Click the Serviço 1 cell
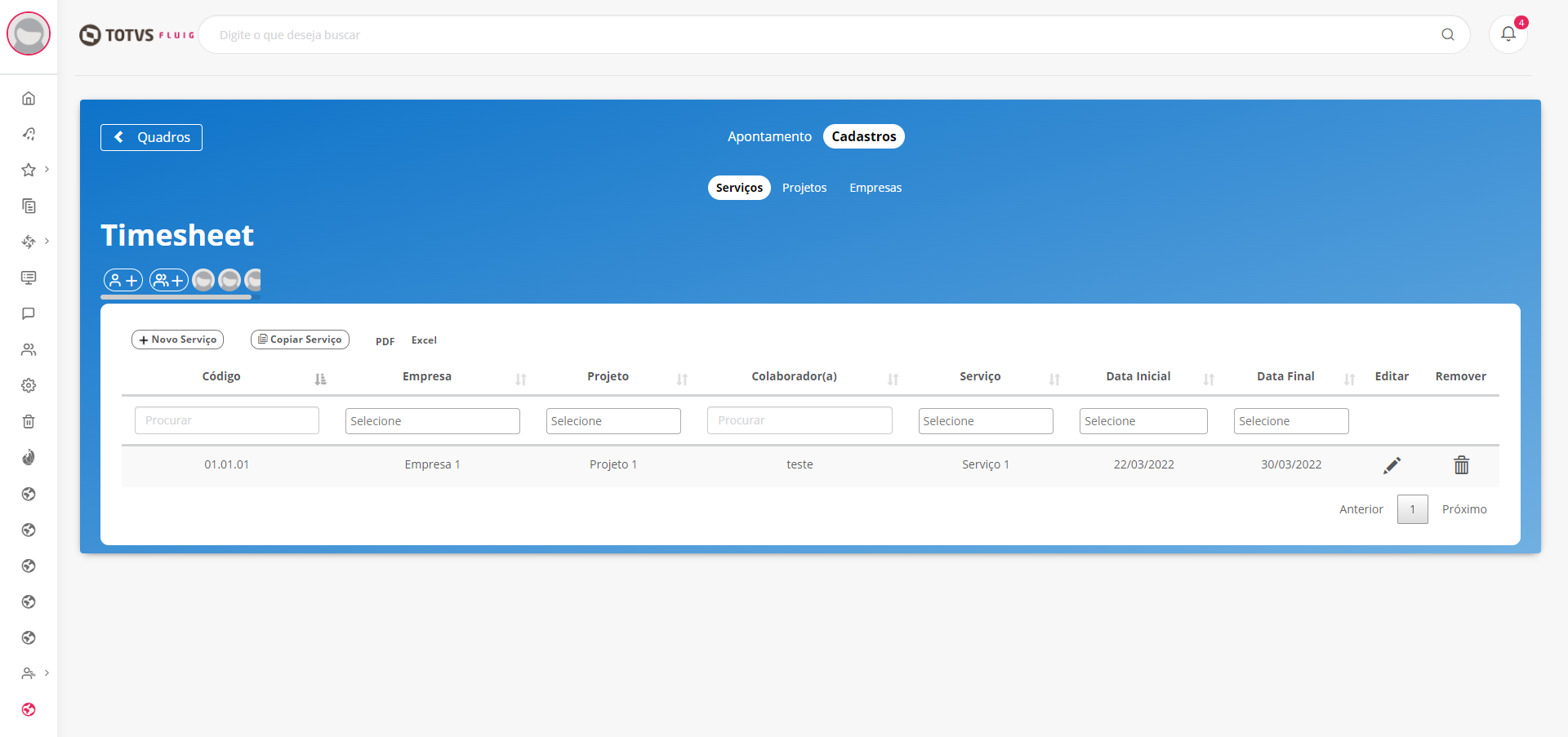1568x737 pixels. point(986,464)
